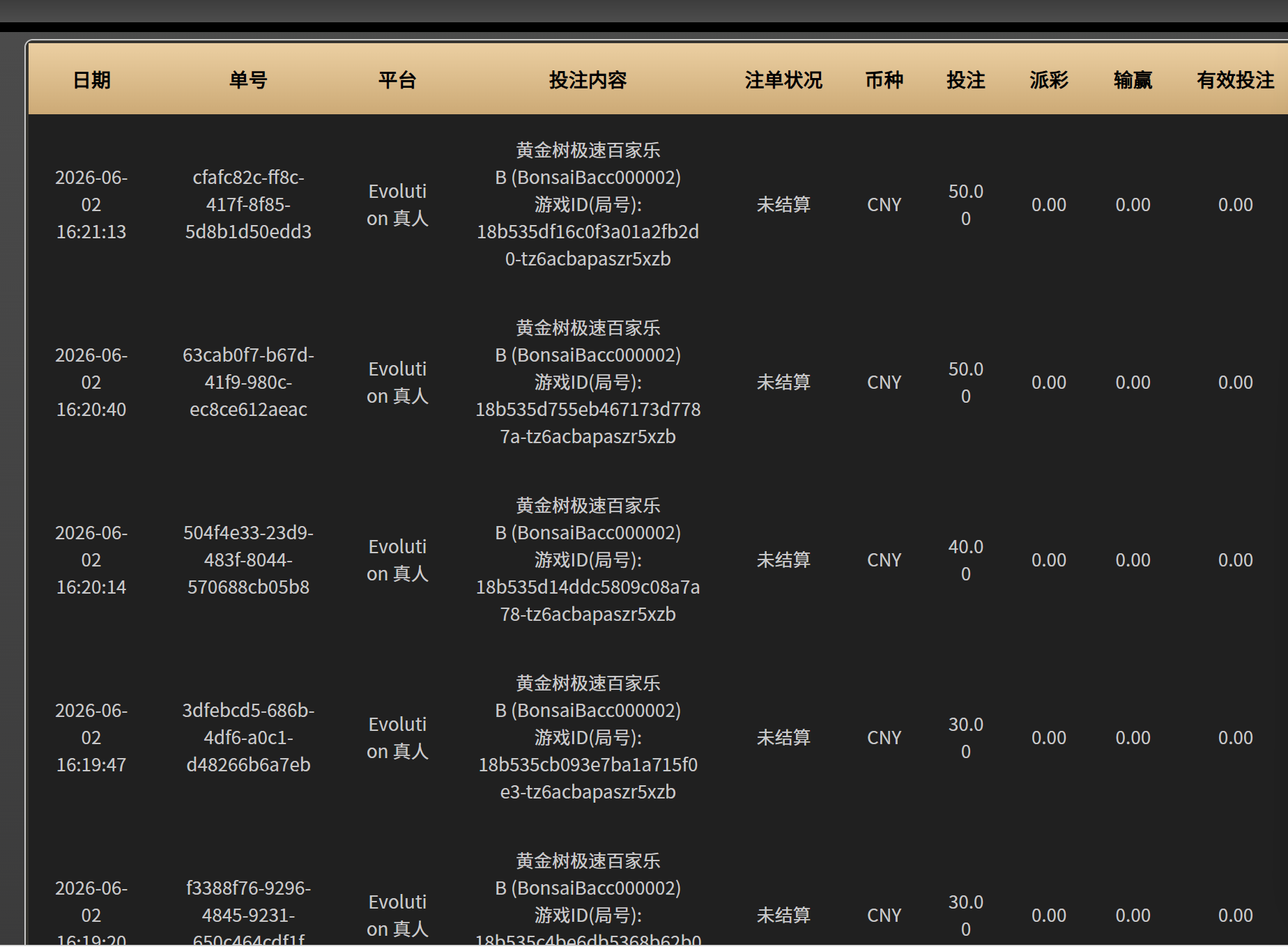The height and width of the screenshot is (949, 1288).
Task: Click Evolution 真人 in the 16:21:13 row
Action: click(397, 204)
